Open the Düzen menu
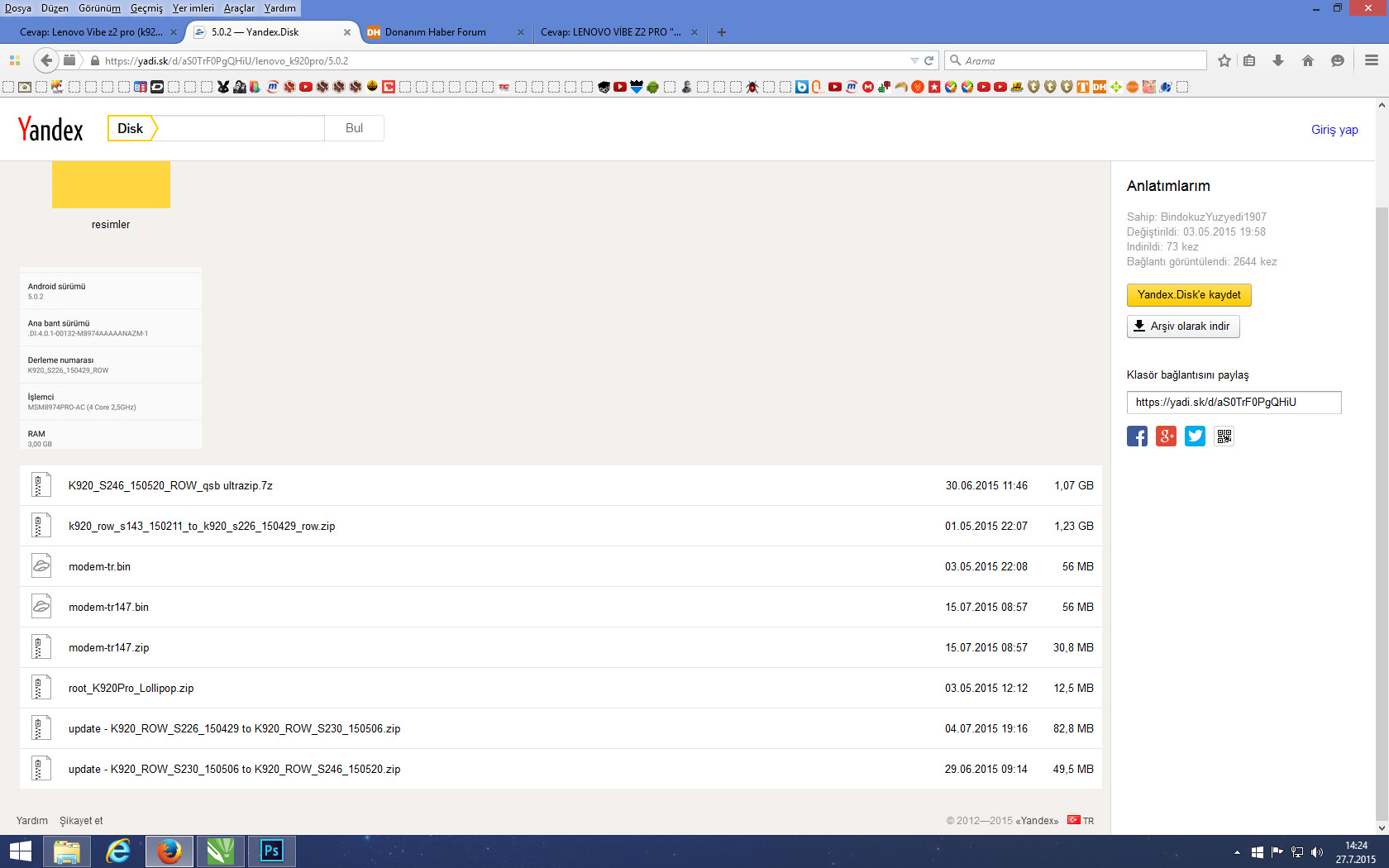Screen dimensions: 1389x868 [x=55, y=8]
